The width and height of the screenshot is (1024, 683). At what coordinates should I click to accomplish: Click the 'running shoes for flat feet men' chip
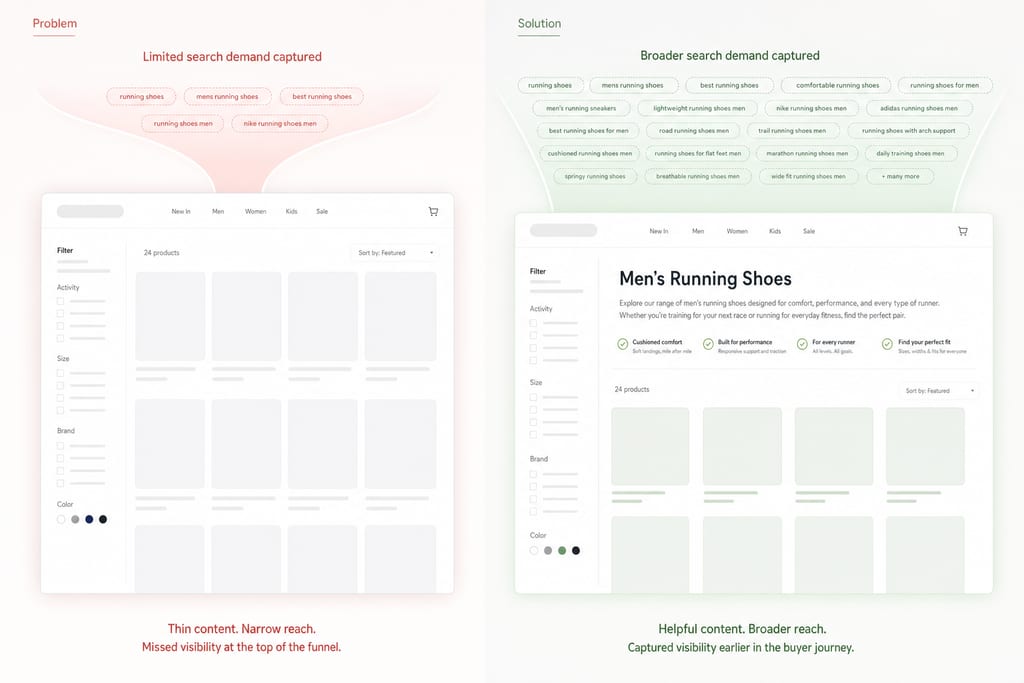tap(697, 153)
